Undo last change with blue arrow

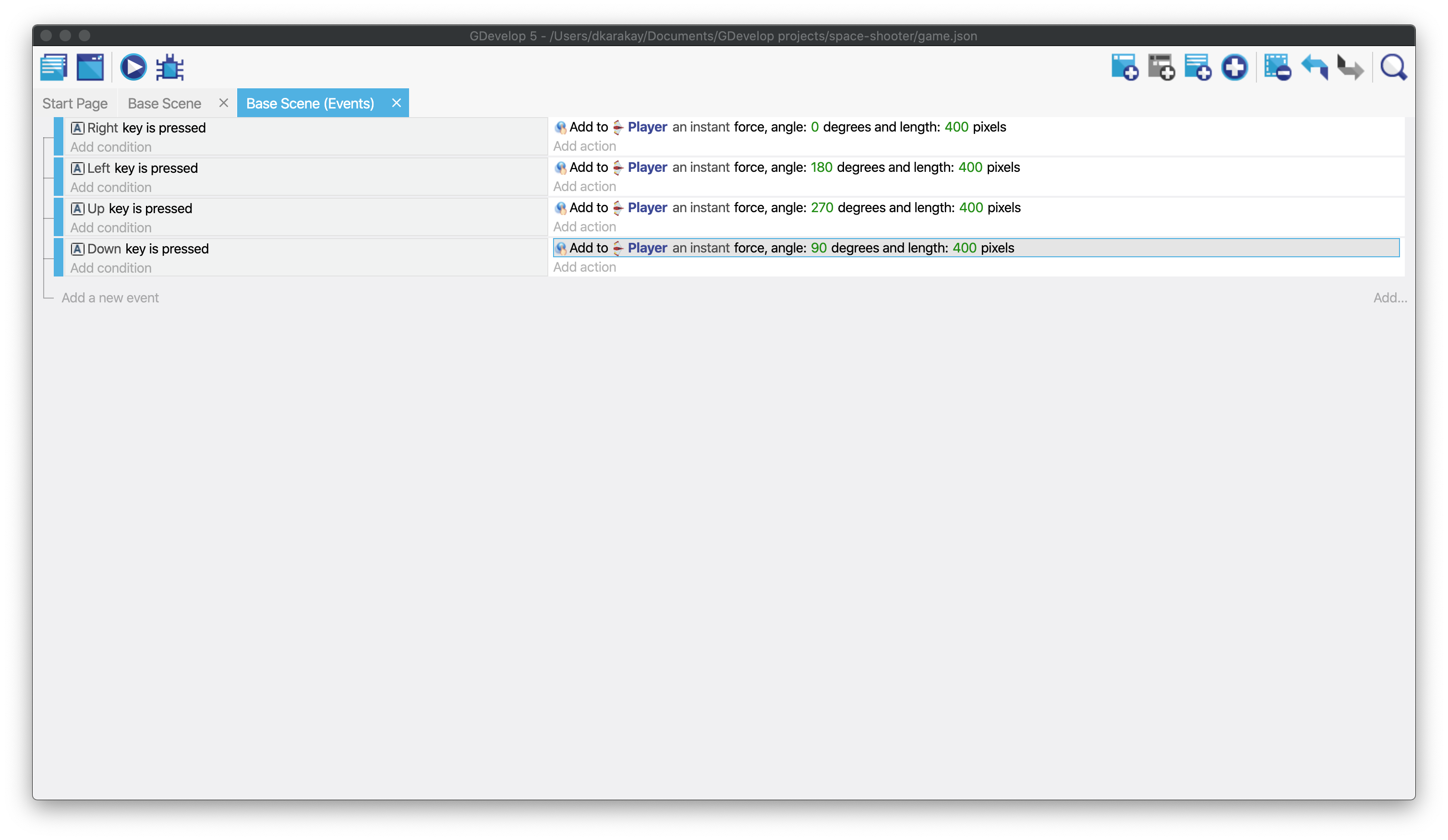(x=1315, y=68)
